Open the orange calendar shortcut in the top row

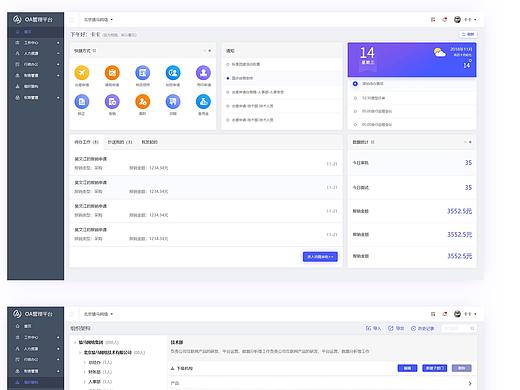tap(112, 73)
